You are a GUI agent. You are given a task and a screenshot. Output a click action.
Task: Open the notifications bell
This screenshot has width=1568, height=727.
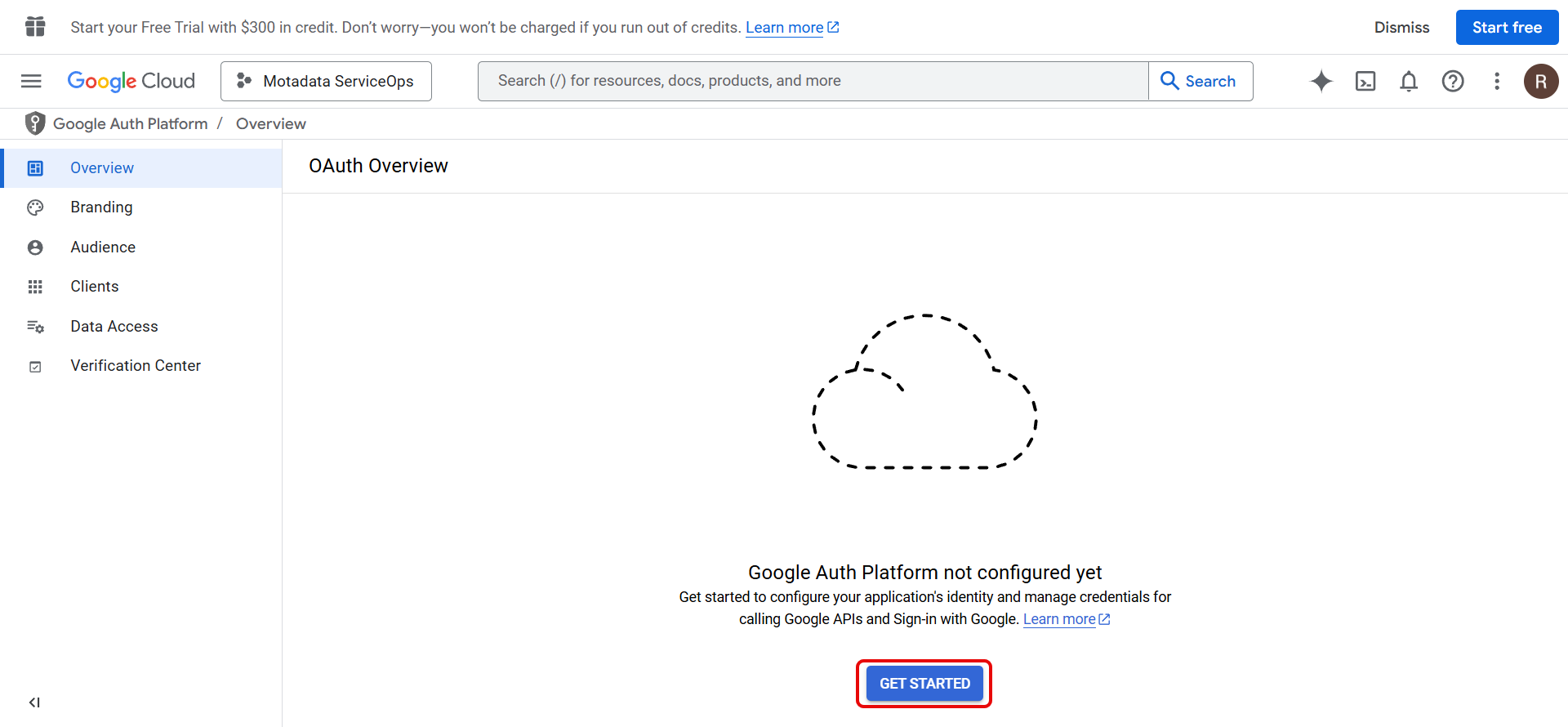point(1409,81)
